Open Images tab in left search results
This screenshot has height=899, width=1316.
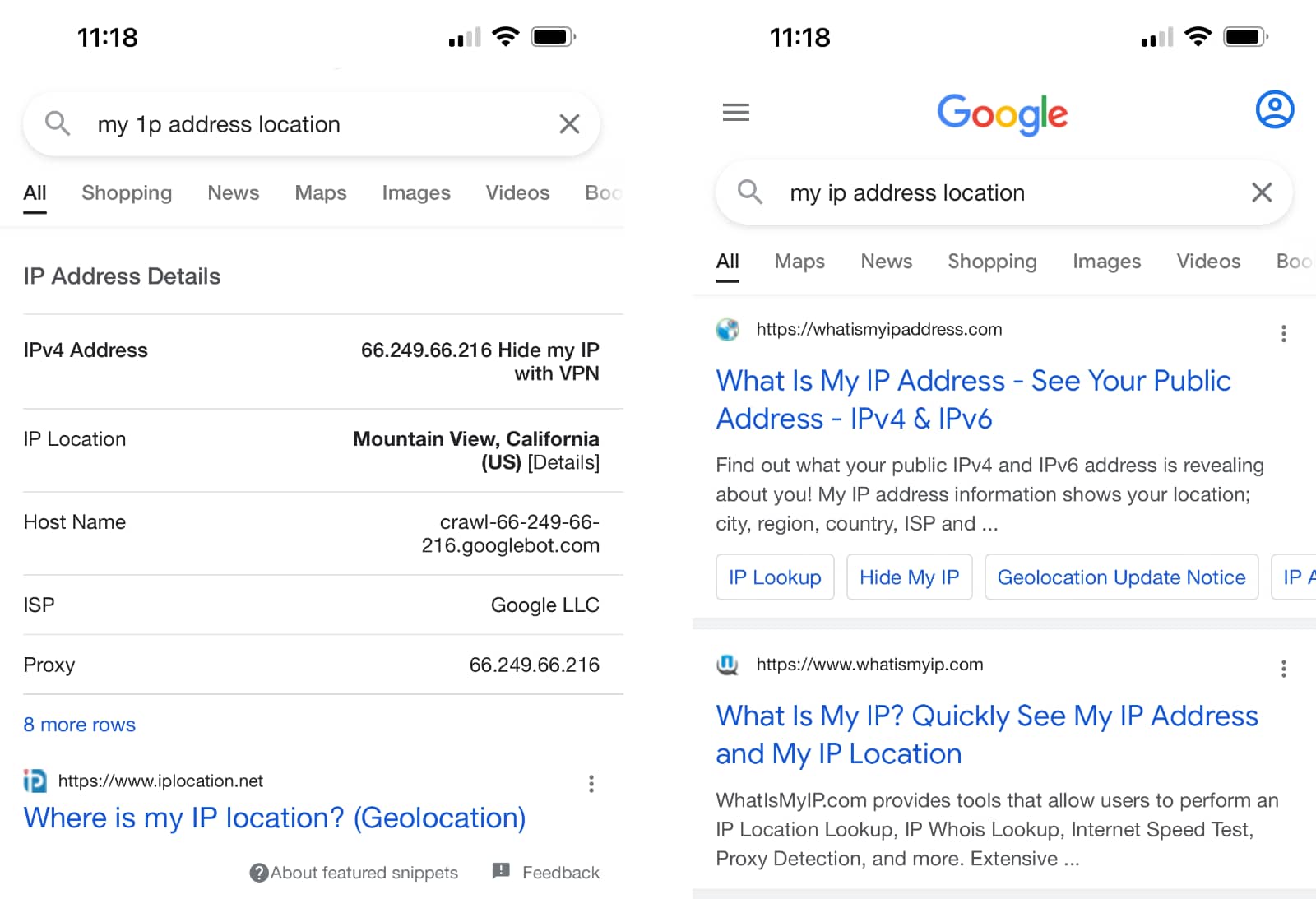pos(416,192)
